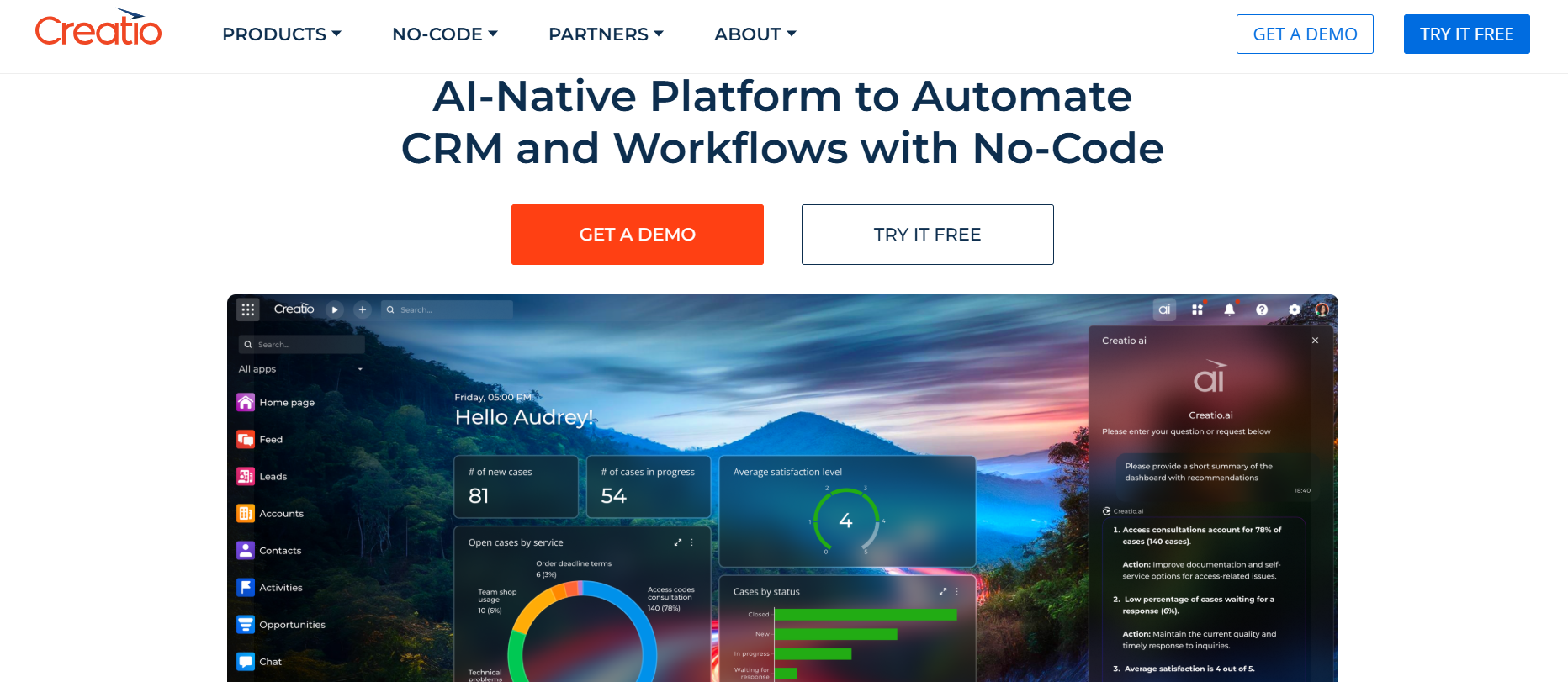1568x682 pixels.
Task: Open notifications bell icon
Action: pos(1230,309)
